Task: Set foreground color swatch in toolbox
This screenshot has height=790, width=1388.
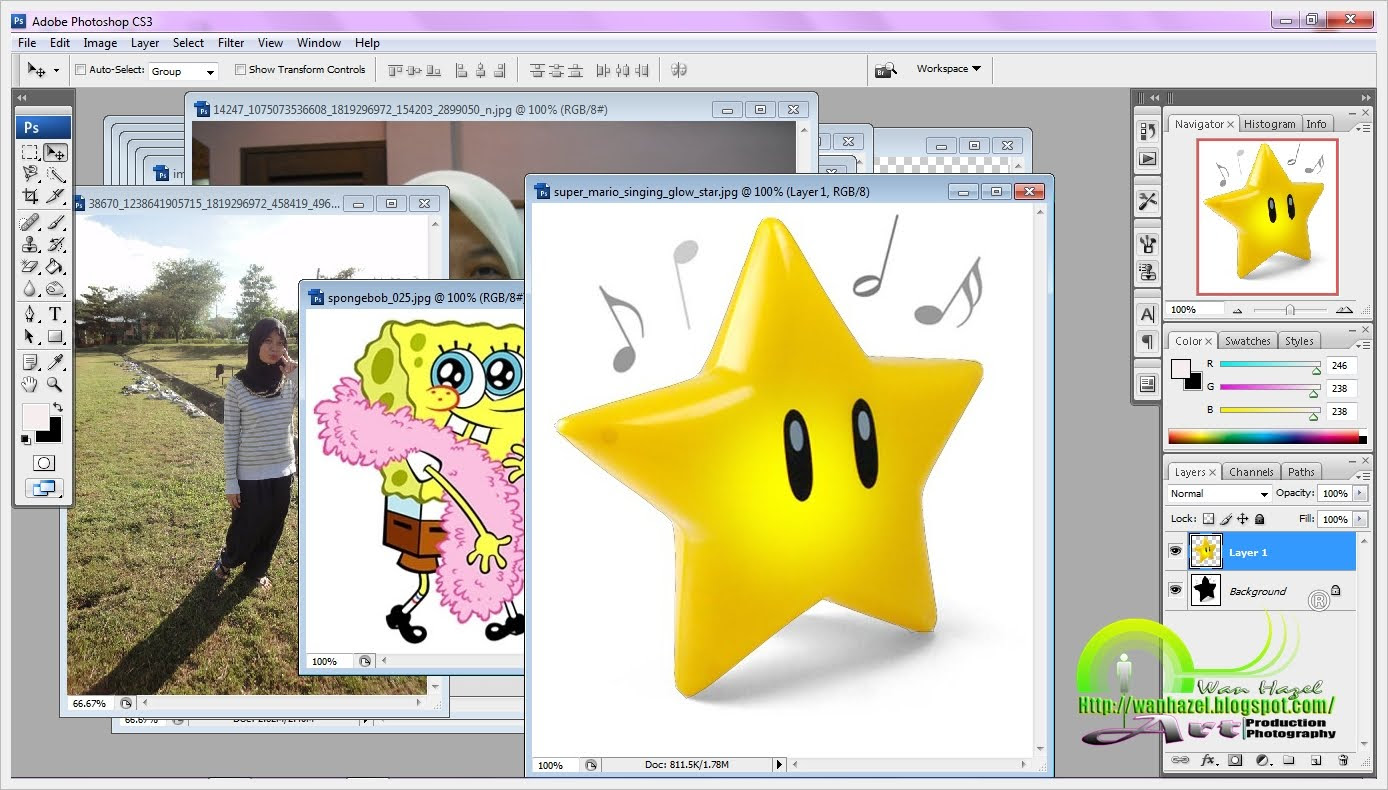Action: click(34, 417)
